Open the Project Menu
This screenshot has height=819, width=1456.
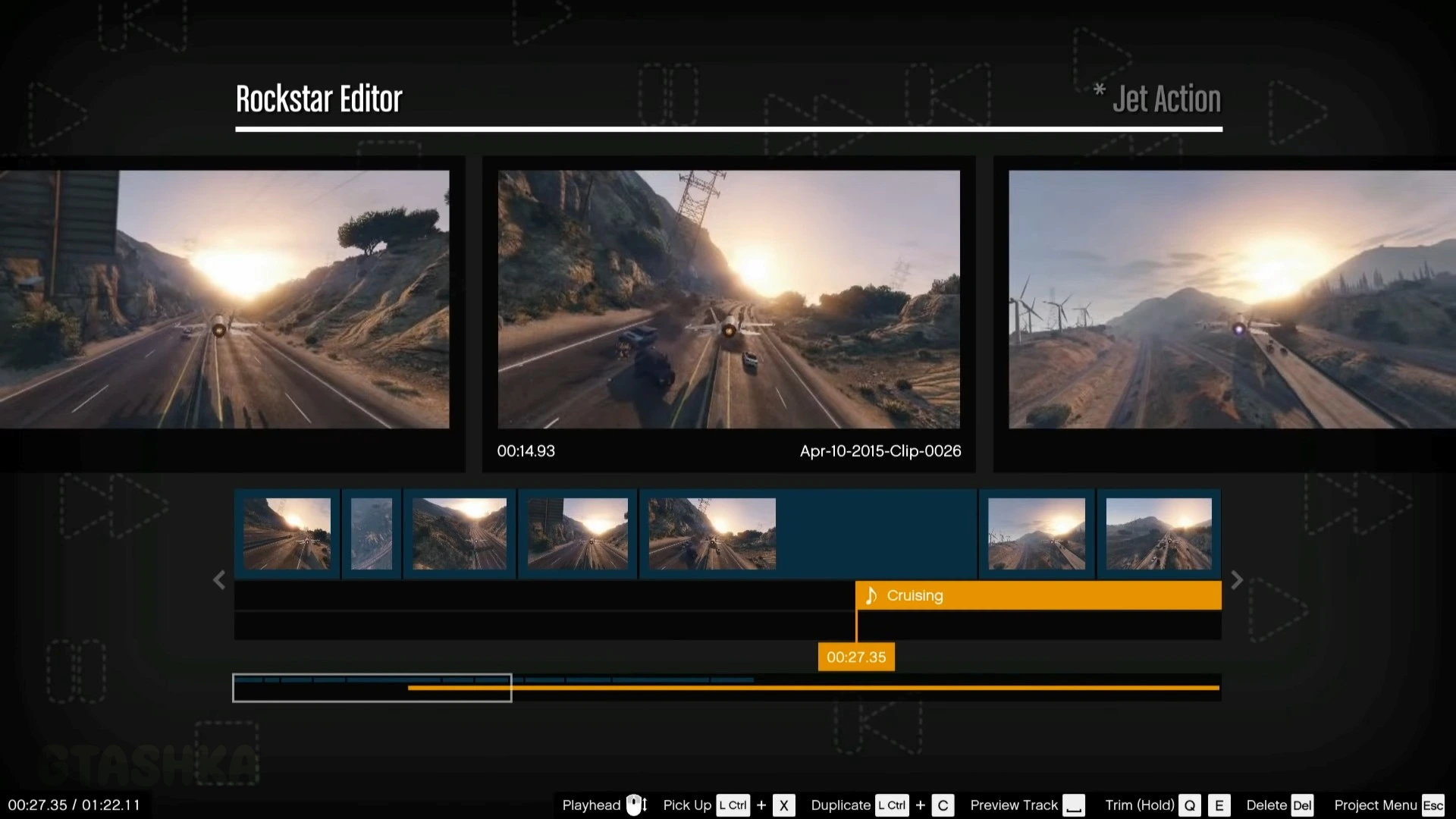point(1376,805)
